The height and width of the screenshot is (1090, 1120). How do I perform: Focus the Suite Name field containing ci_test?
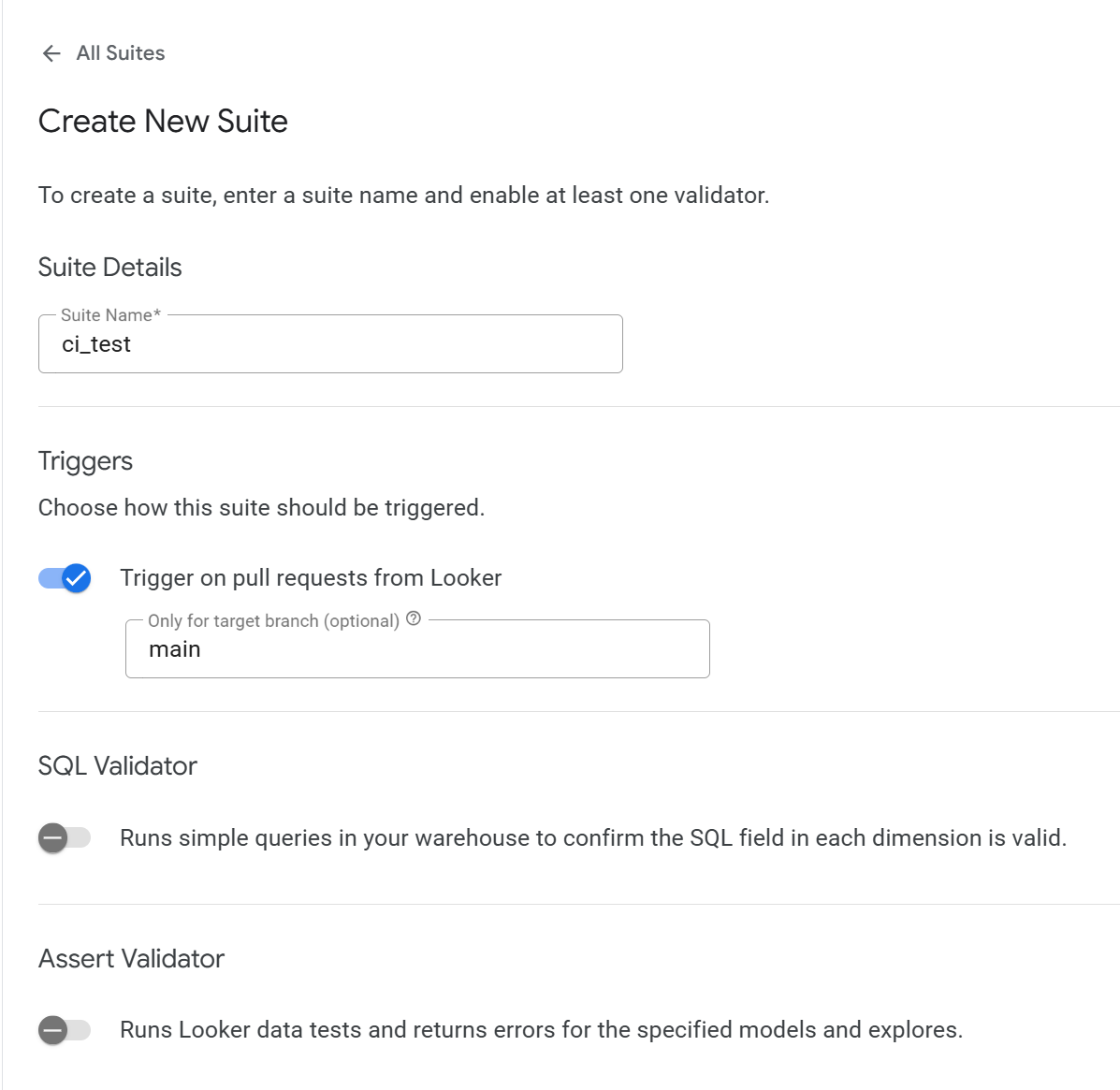pyautogui.click(x=330, y=344)
